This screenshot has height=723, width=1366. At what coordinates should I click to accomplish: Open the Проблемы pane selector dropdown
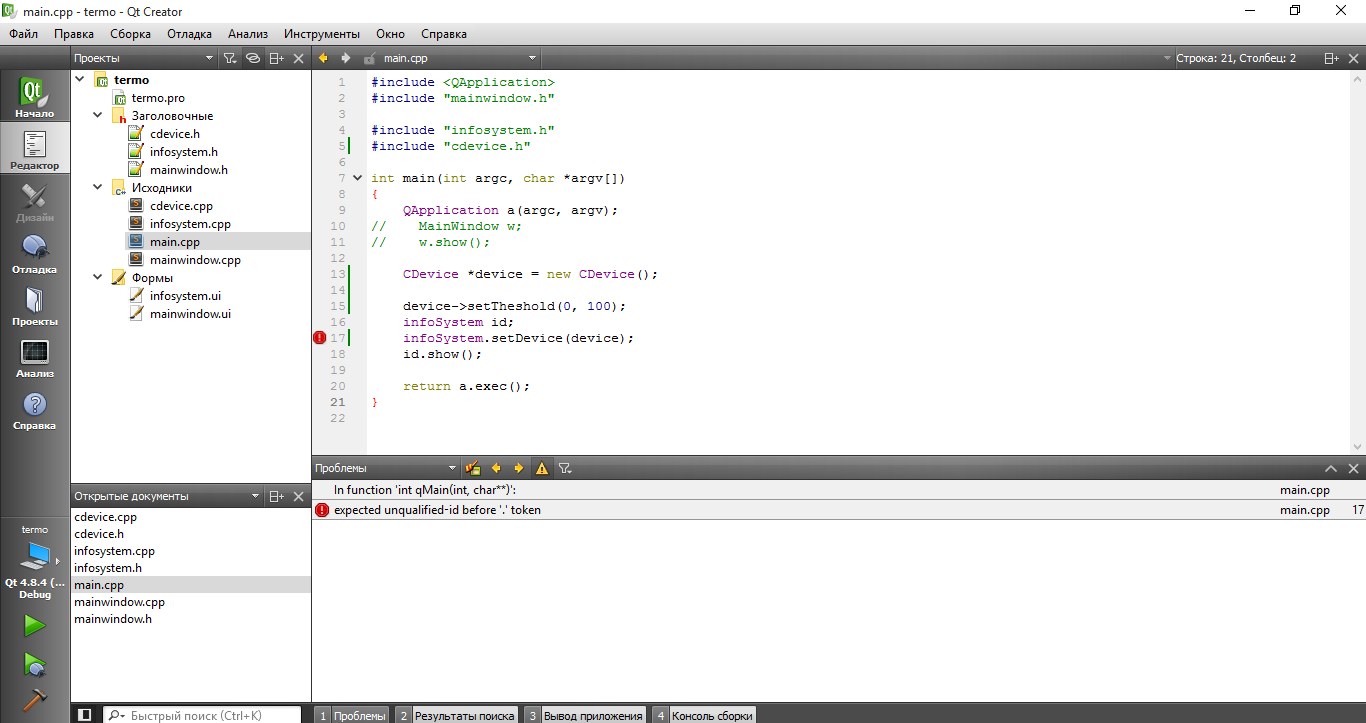point(385,468)
